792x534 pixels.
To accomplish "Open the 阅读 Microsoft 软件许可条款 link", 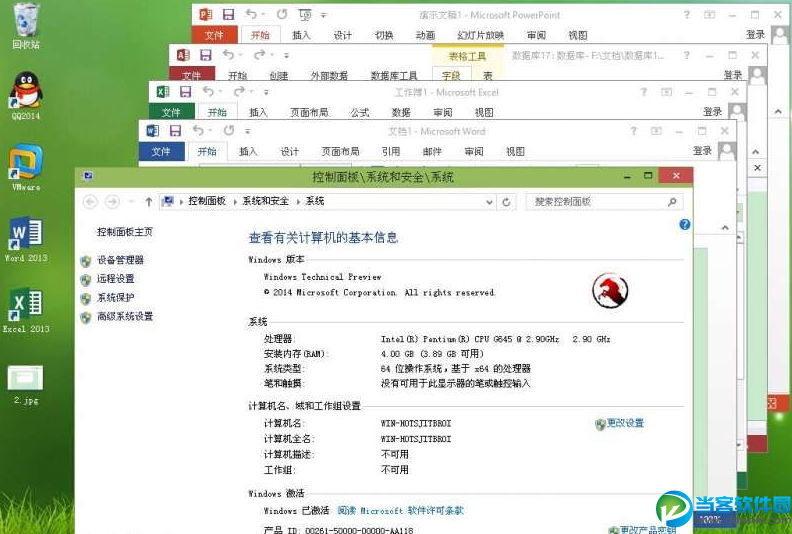I will (x=401, y=510).
